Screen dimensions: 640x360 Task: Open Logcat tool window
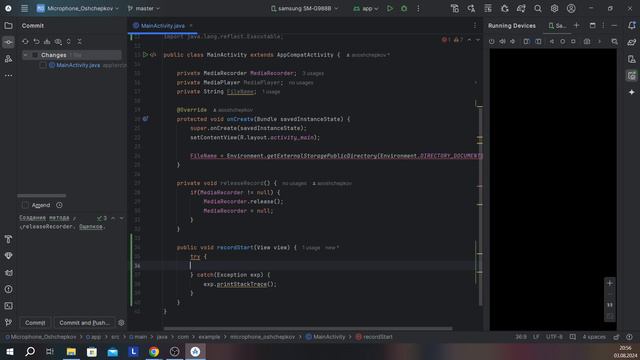click(8, 273)
